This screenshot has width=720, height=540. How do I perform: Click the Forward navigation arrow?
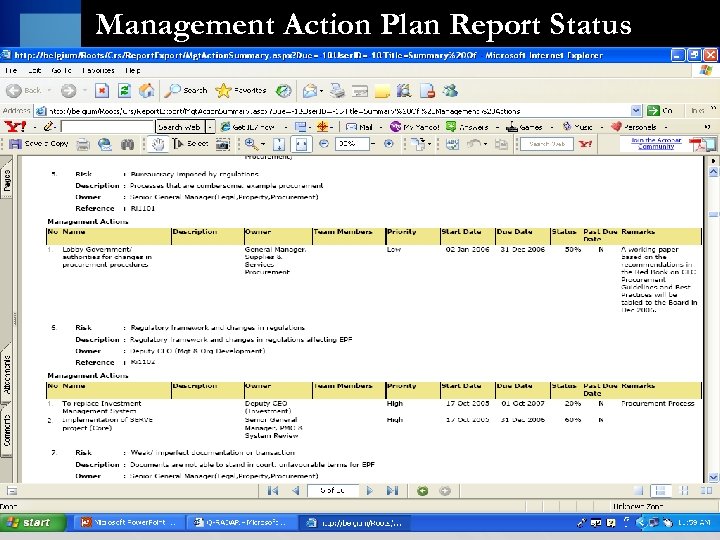(x=68, y=90)
